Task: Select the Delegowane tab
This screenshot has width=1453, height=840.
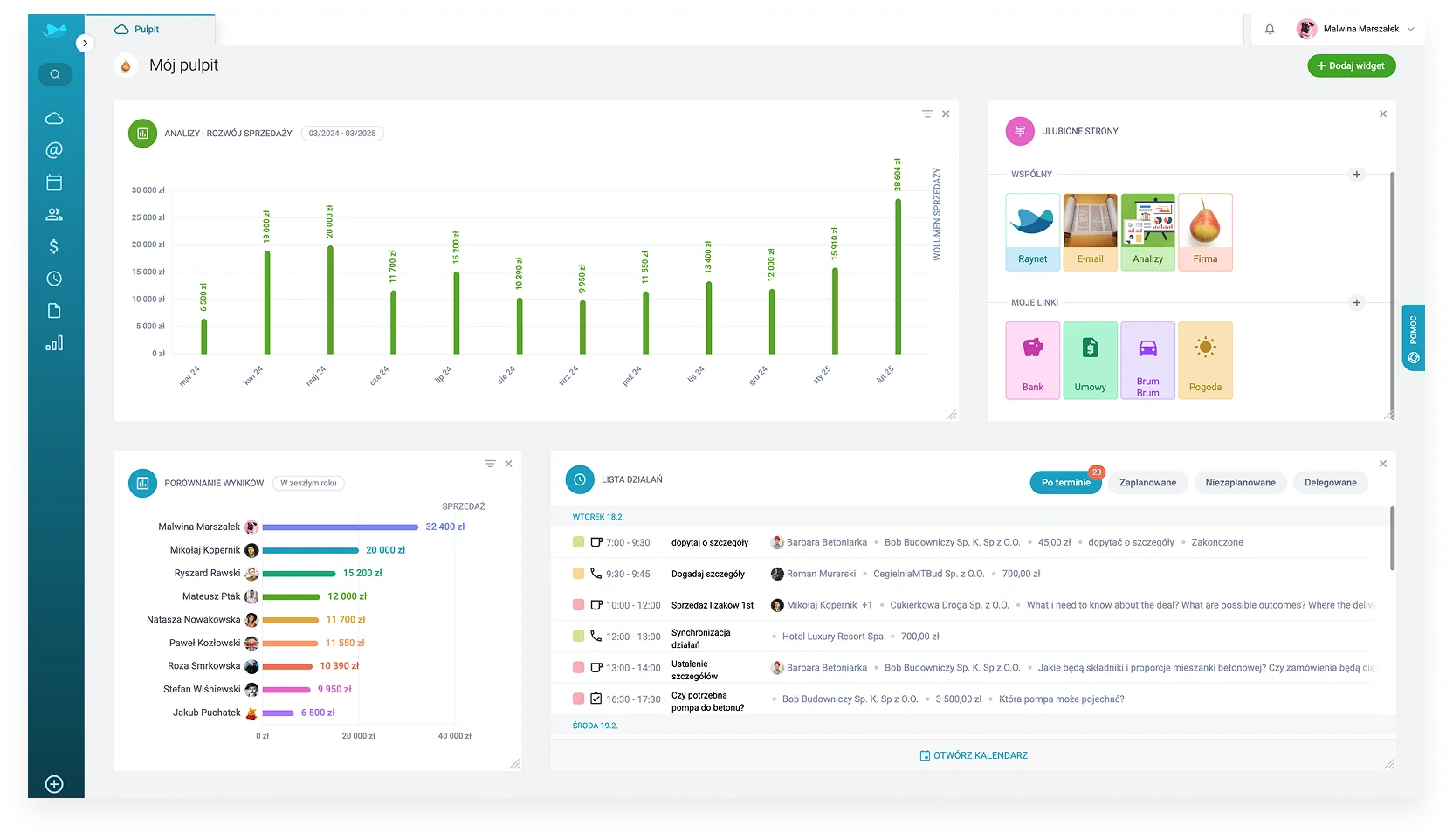Action: coord(1330,483)
